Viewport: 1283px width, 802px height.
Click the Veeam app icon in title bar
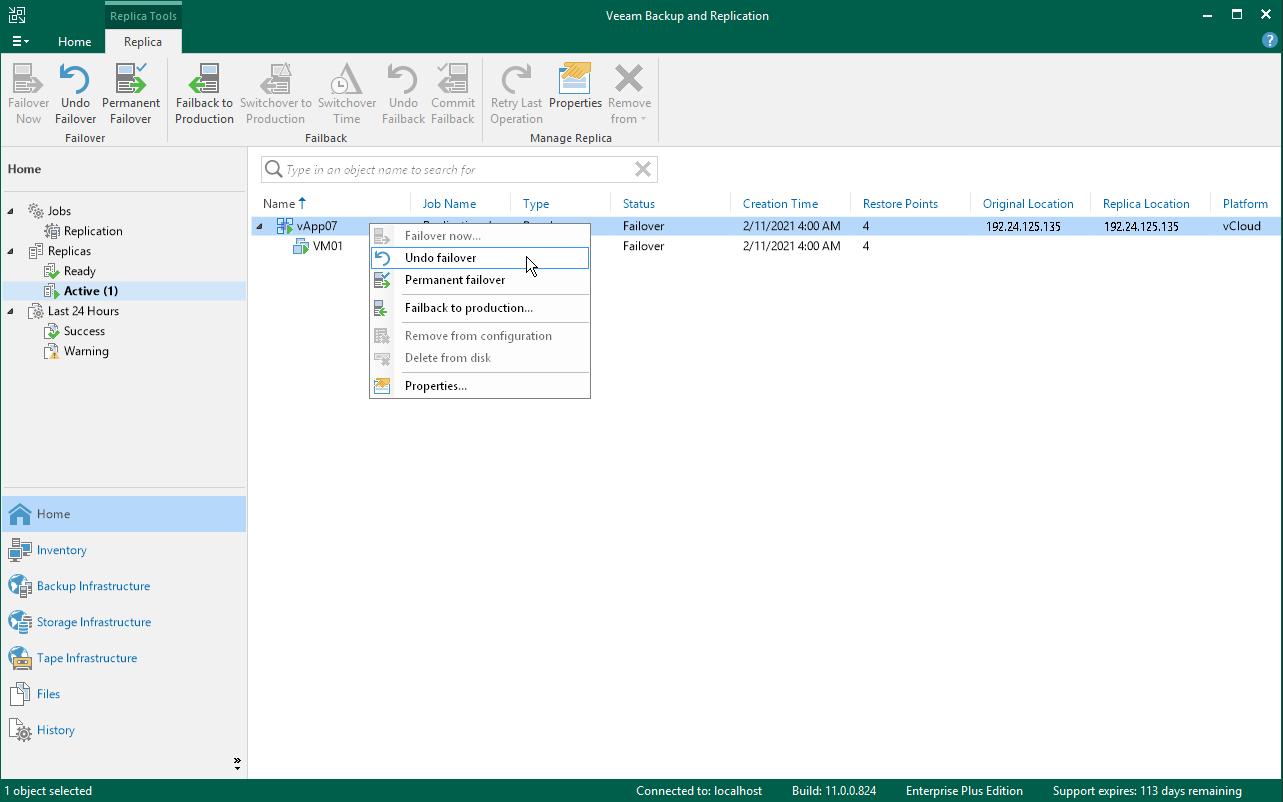click(17, 15)
